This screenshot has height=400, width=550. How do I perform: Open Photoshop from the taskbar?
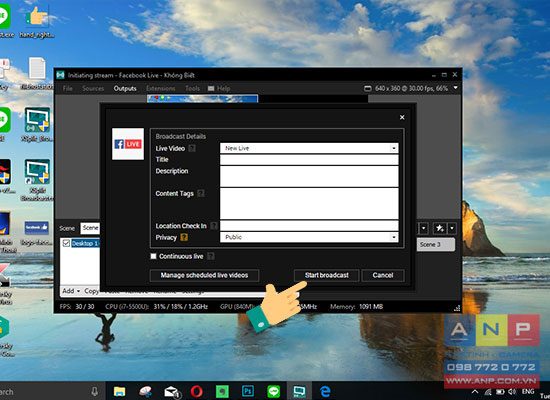click(x=248, y=391)
